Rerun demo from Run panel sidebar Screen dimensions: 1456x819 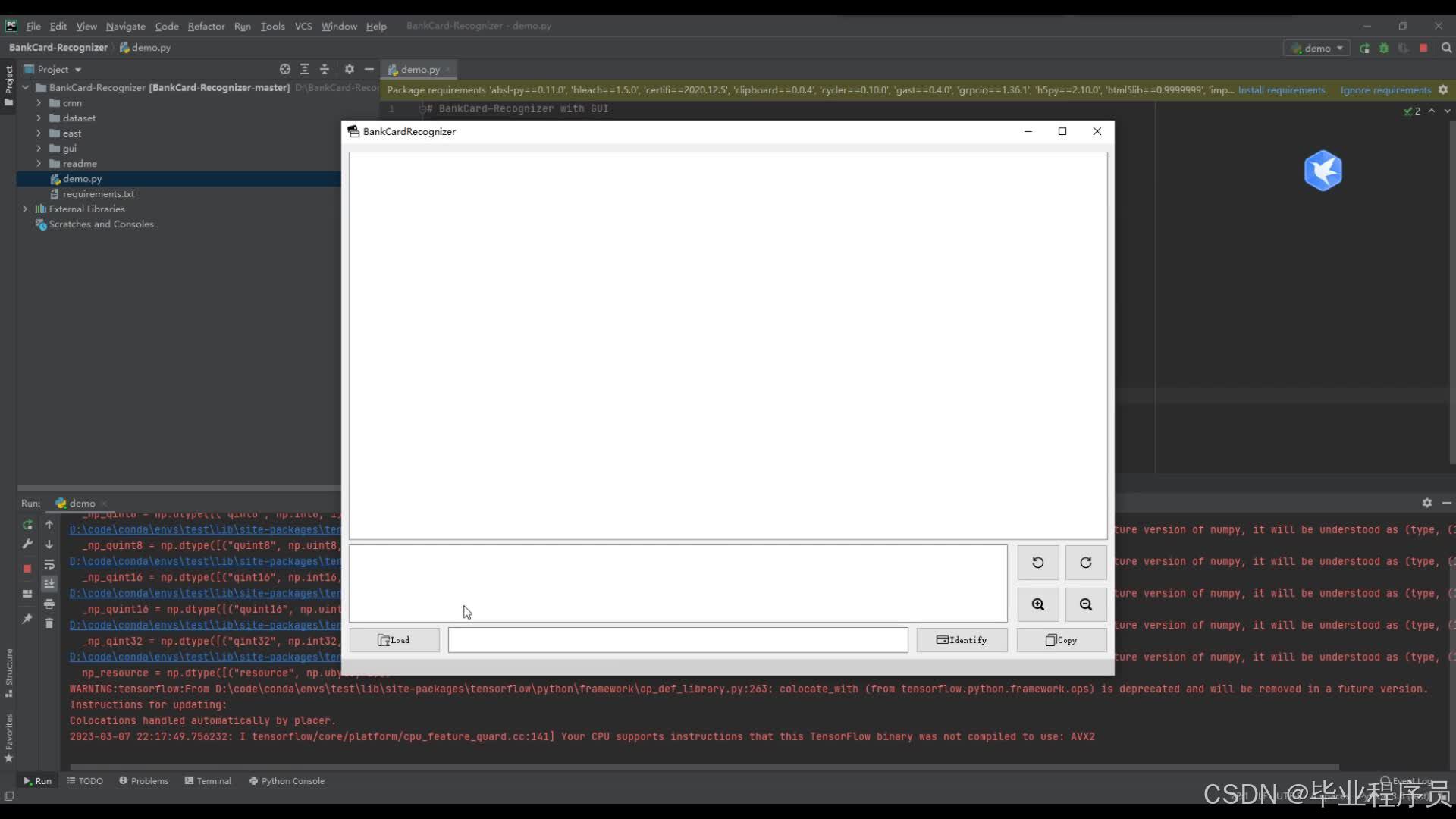click(27, 525)
